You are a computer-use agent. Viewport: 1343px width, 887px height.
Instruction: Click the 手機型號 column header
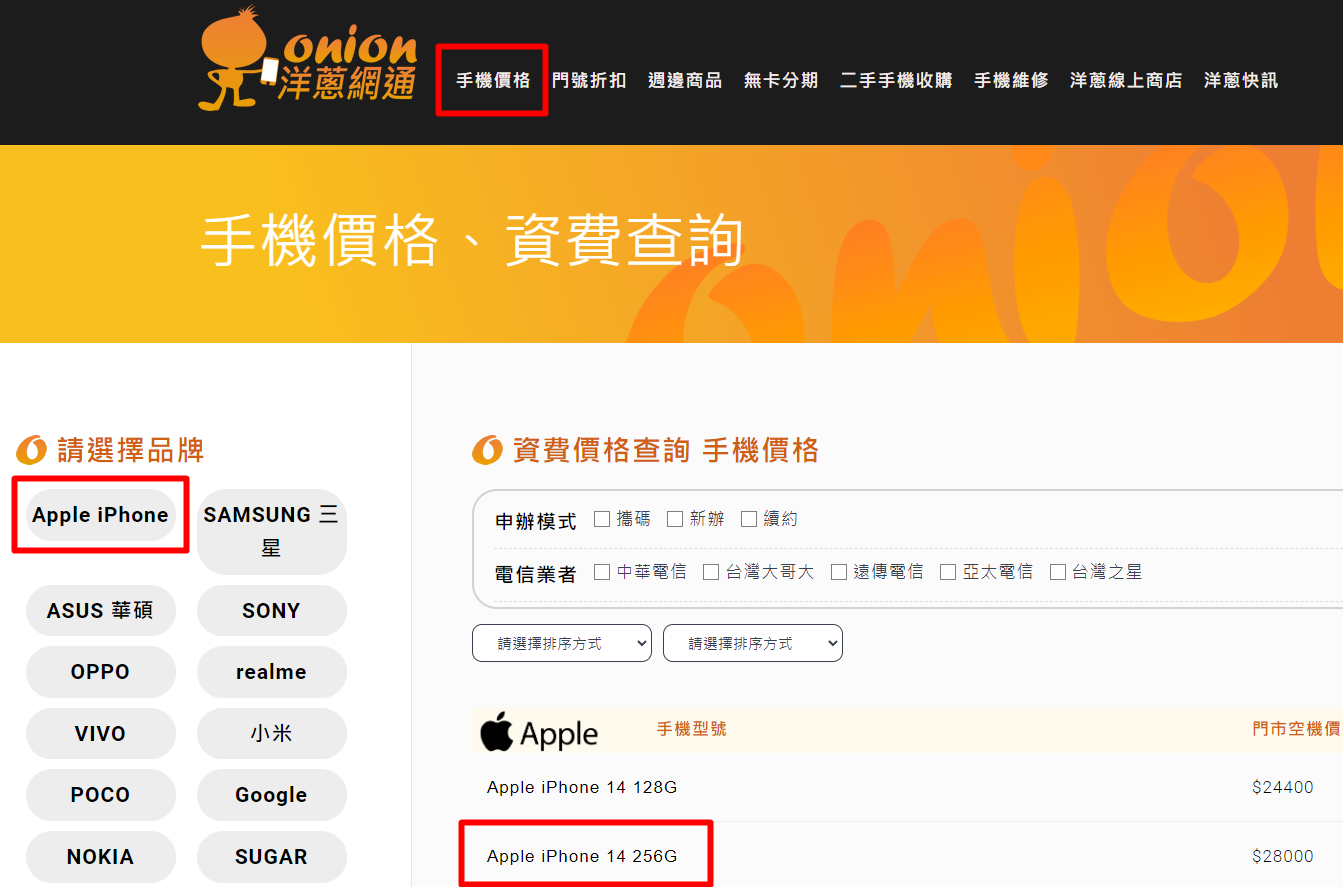pos(692,729)
